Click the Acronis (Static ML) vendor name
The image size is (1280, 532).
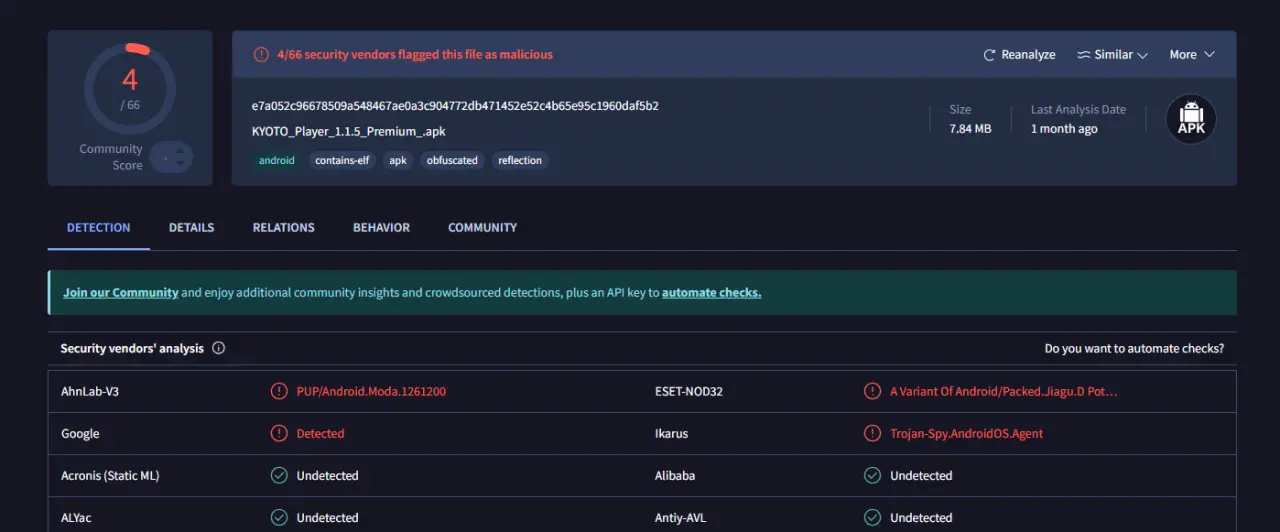pyautogui.click(x=110, y=476)
